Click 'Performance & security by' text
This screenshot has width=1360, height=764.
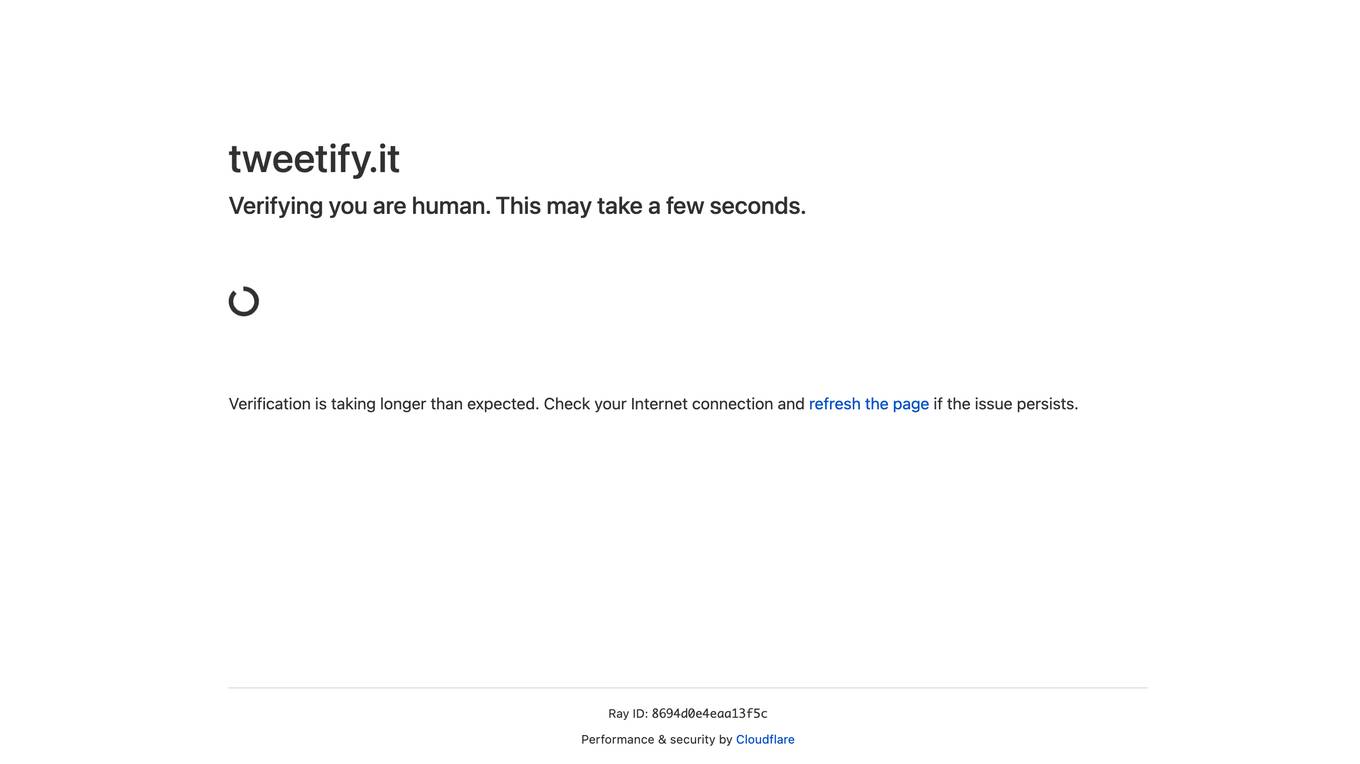657,740
